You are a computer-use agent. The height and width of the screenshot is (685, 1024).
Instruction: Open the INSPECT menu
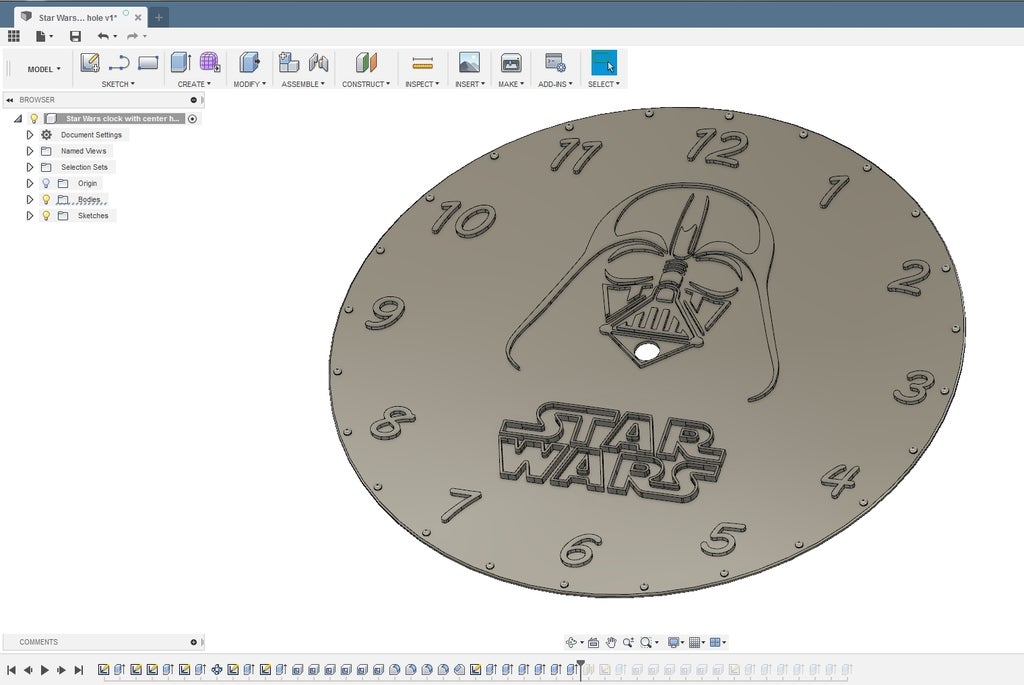422,84
